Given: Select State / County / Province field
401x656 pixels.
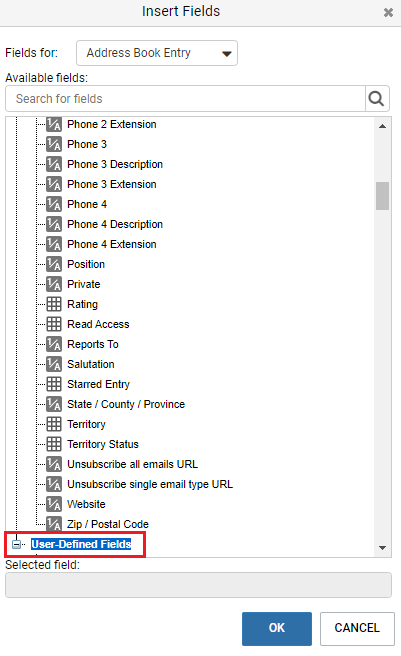Looking at the screenshot, I should (x=126, y=404).
